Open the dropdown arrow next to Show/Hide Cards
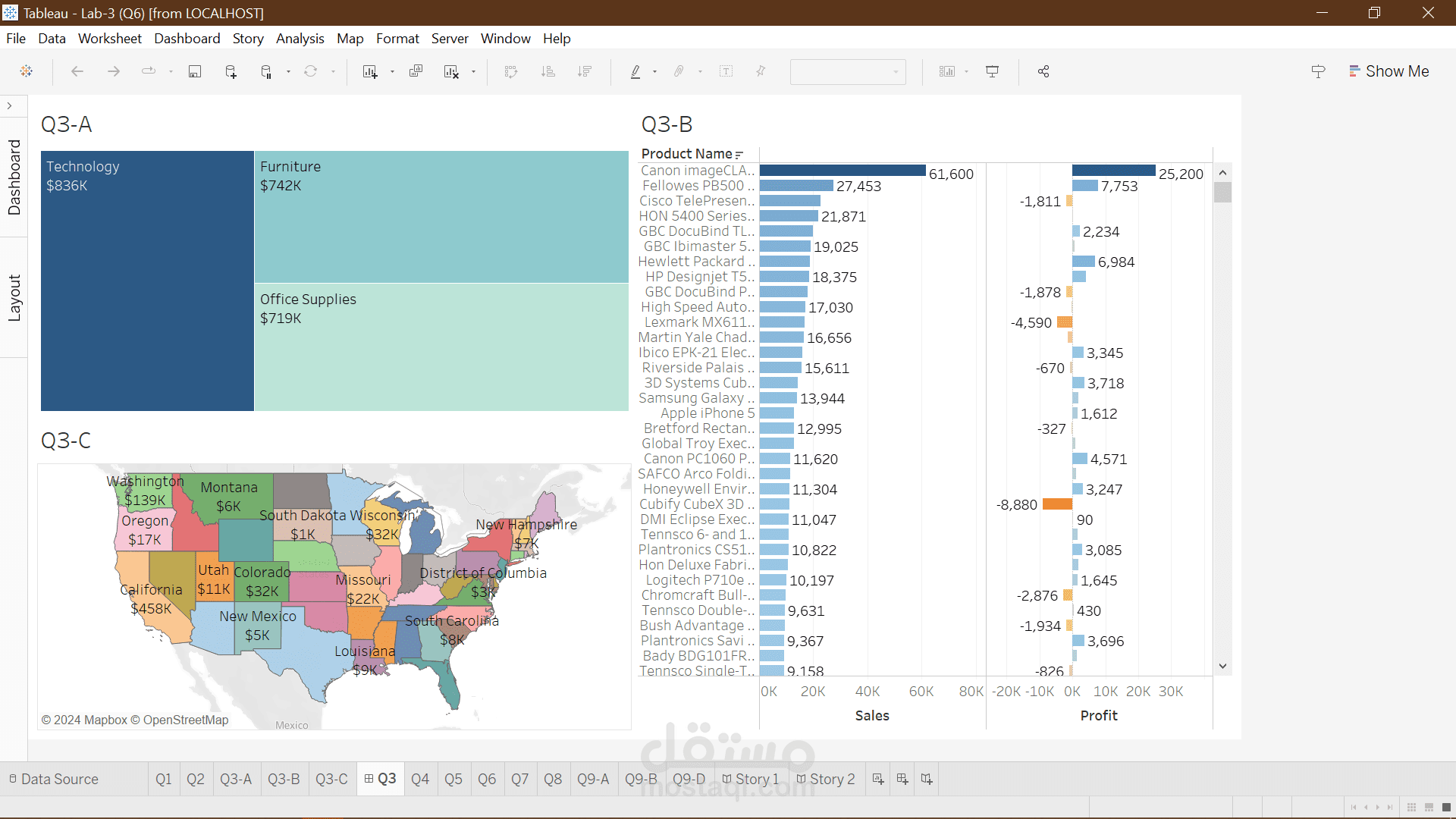The image size is (1456, 819). click(966, 72)
